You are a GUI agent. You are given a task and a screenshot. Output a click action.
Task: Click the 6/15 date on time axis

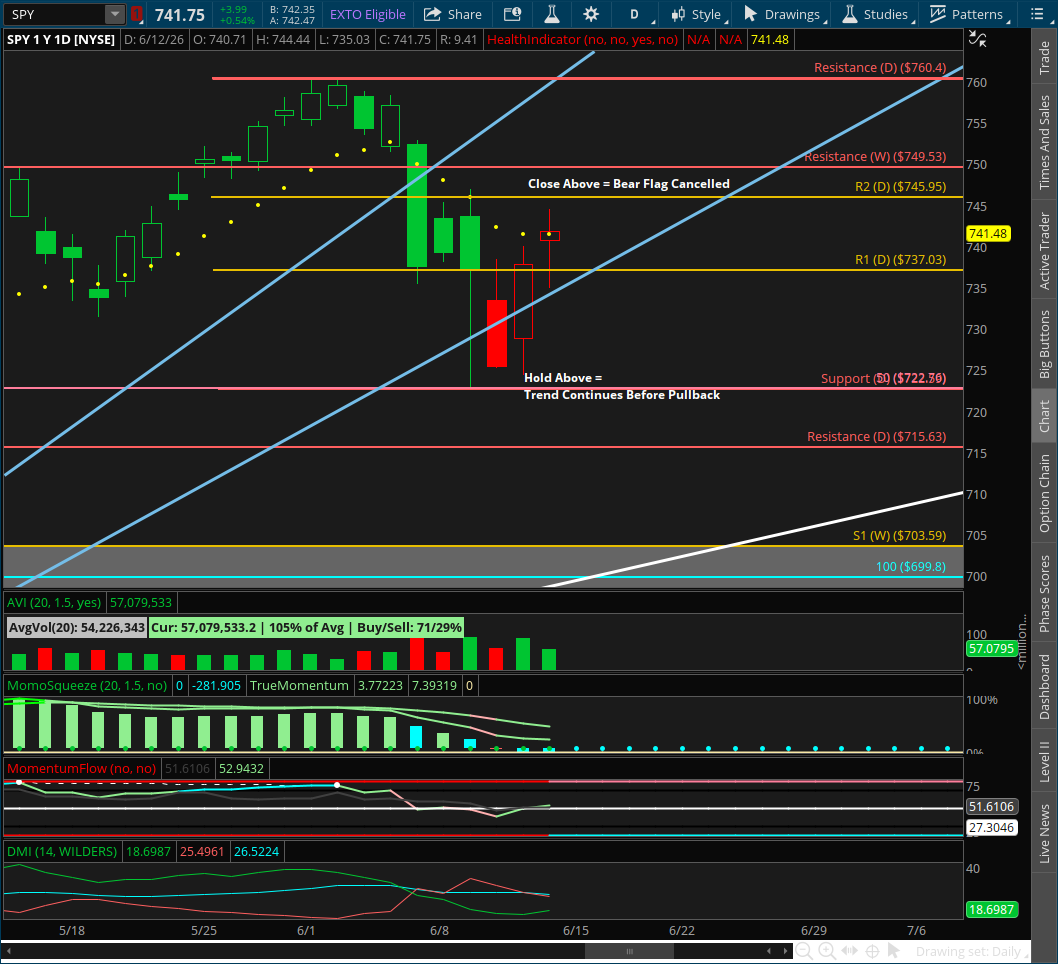click(x=576, y=930)
